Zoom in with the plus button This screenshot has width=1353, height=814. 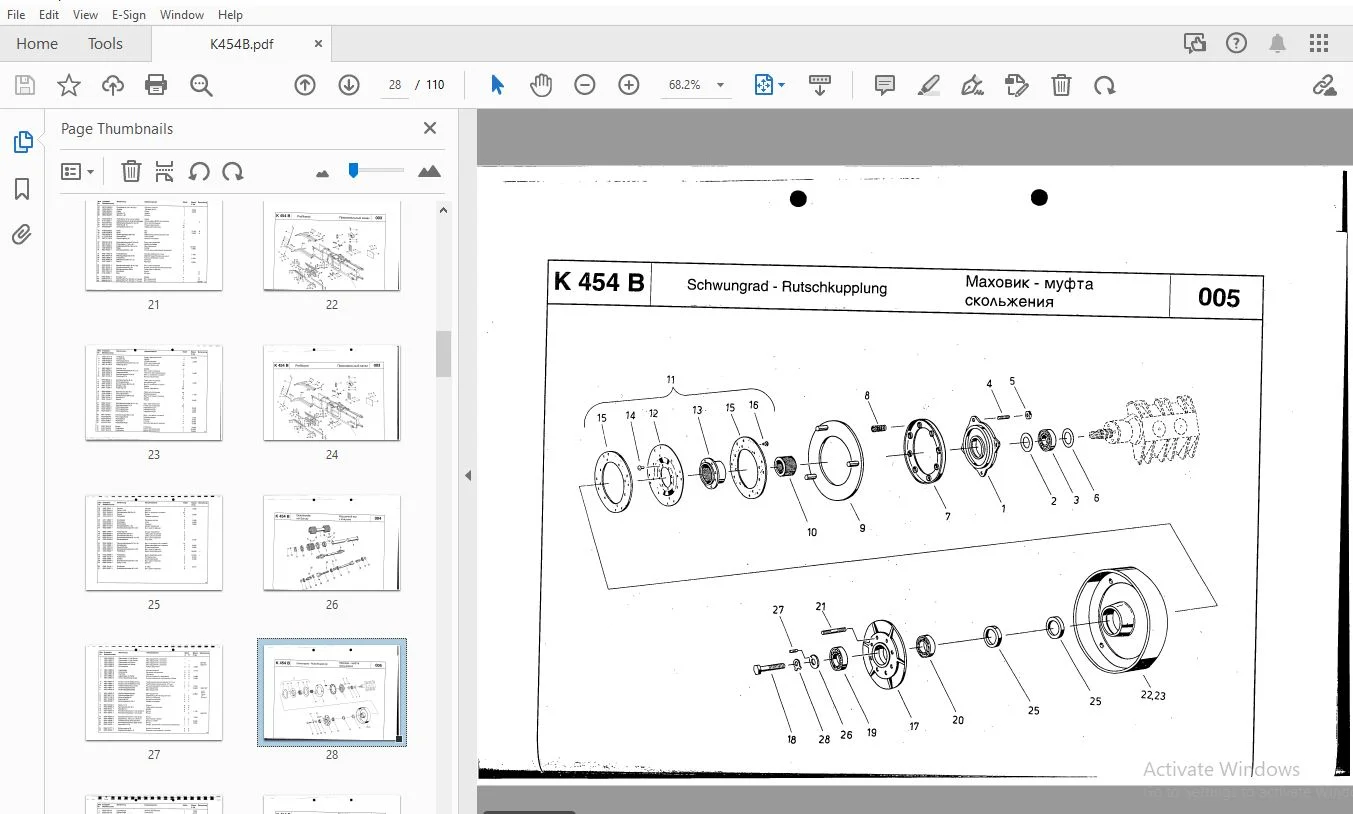point(629,86)
